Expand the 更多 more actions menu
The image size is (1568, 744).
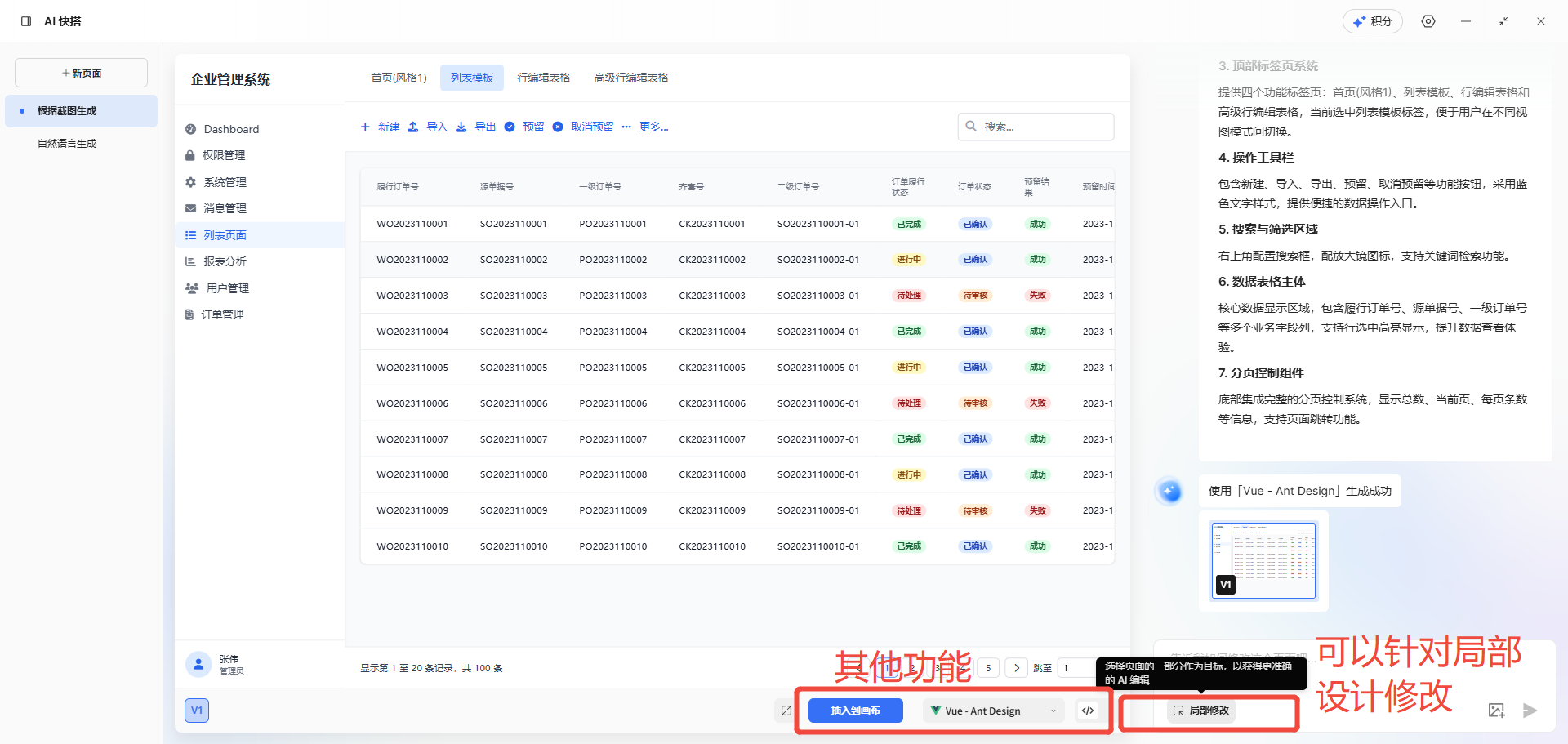point(645,127)
